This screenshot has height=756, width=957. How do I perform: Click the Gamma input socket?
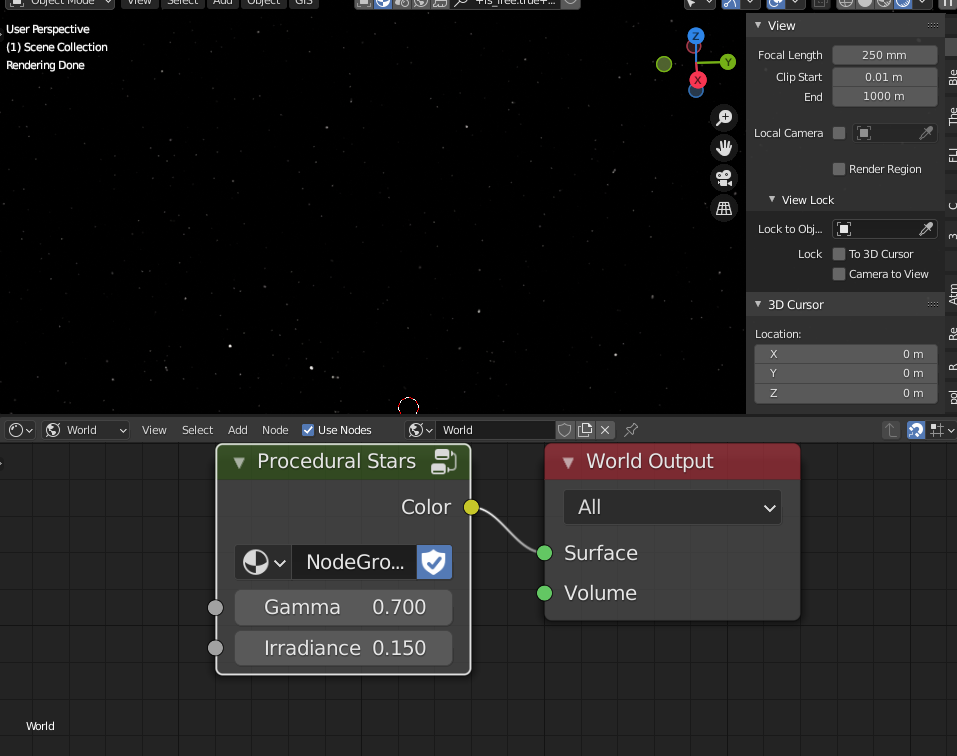pyautogui.click(x=215, y=608)
